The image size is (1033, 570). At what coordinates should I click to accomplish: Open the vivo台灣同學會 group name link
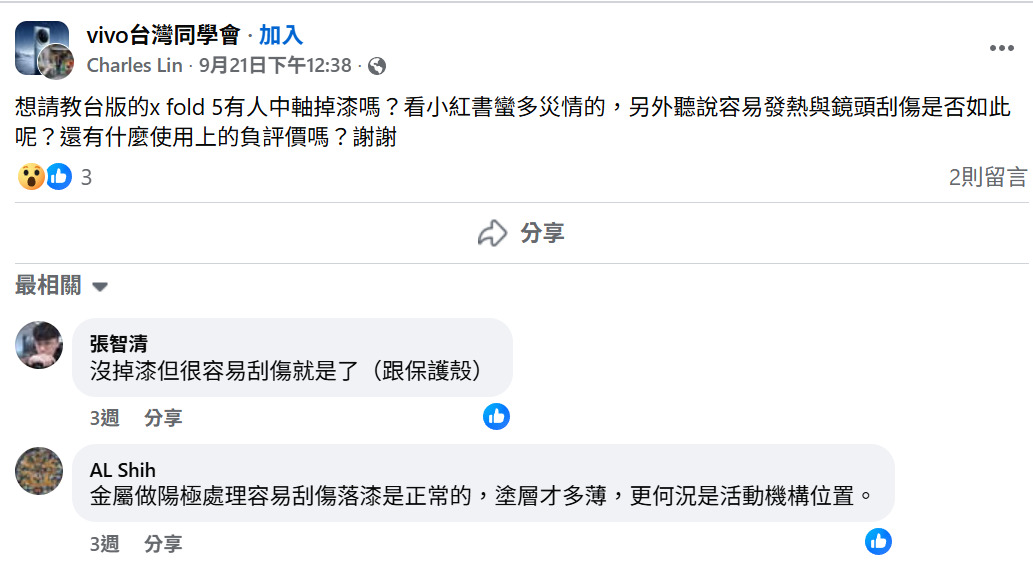164,35
